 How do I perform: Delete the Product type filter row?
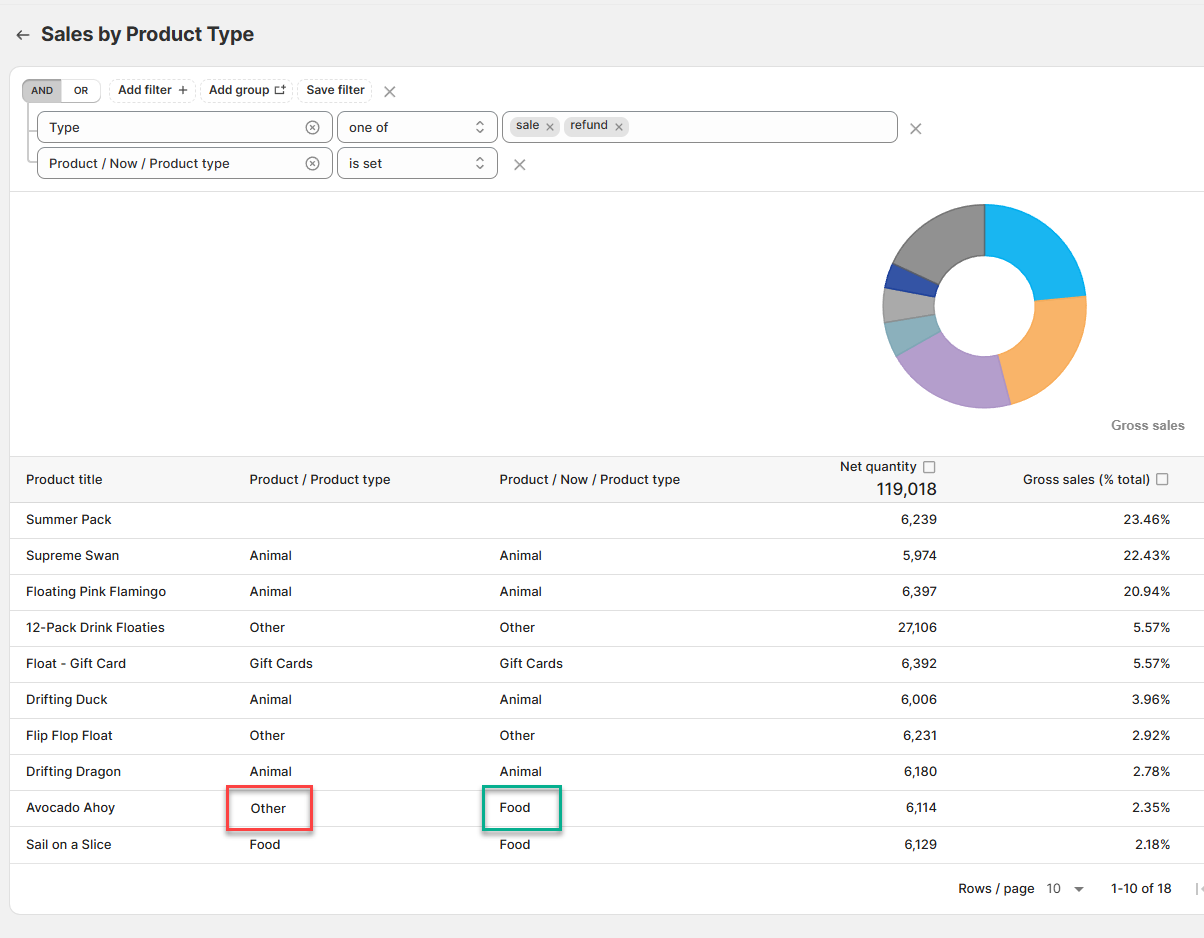click(519, 165)
